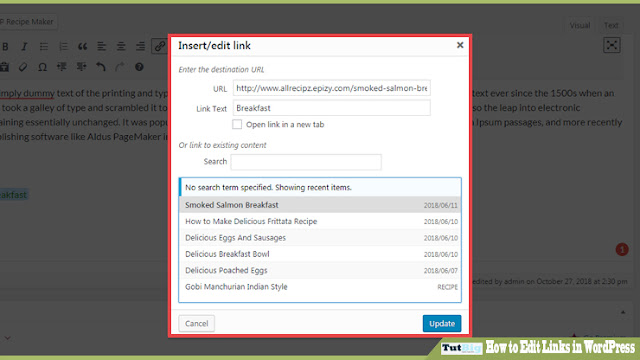Switch to Text editor tab
Screen dimensions: 640x360
pyautogui.click(x=611, y=25)
